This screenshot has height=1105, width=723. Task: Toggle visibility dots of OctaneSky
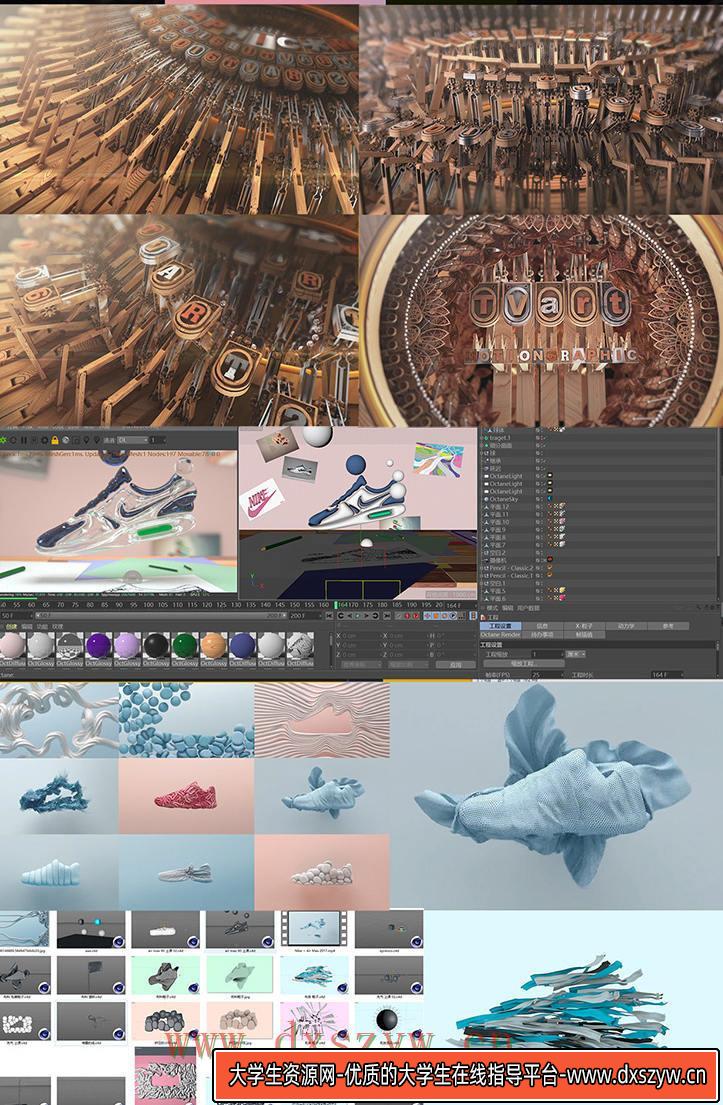coord(541,499)
